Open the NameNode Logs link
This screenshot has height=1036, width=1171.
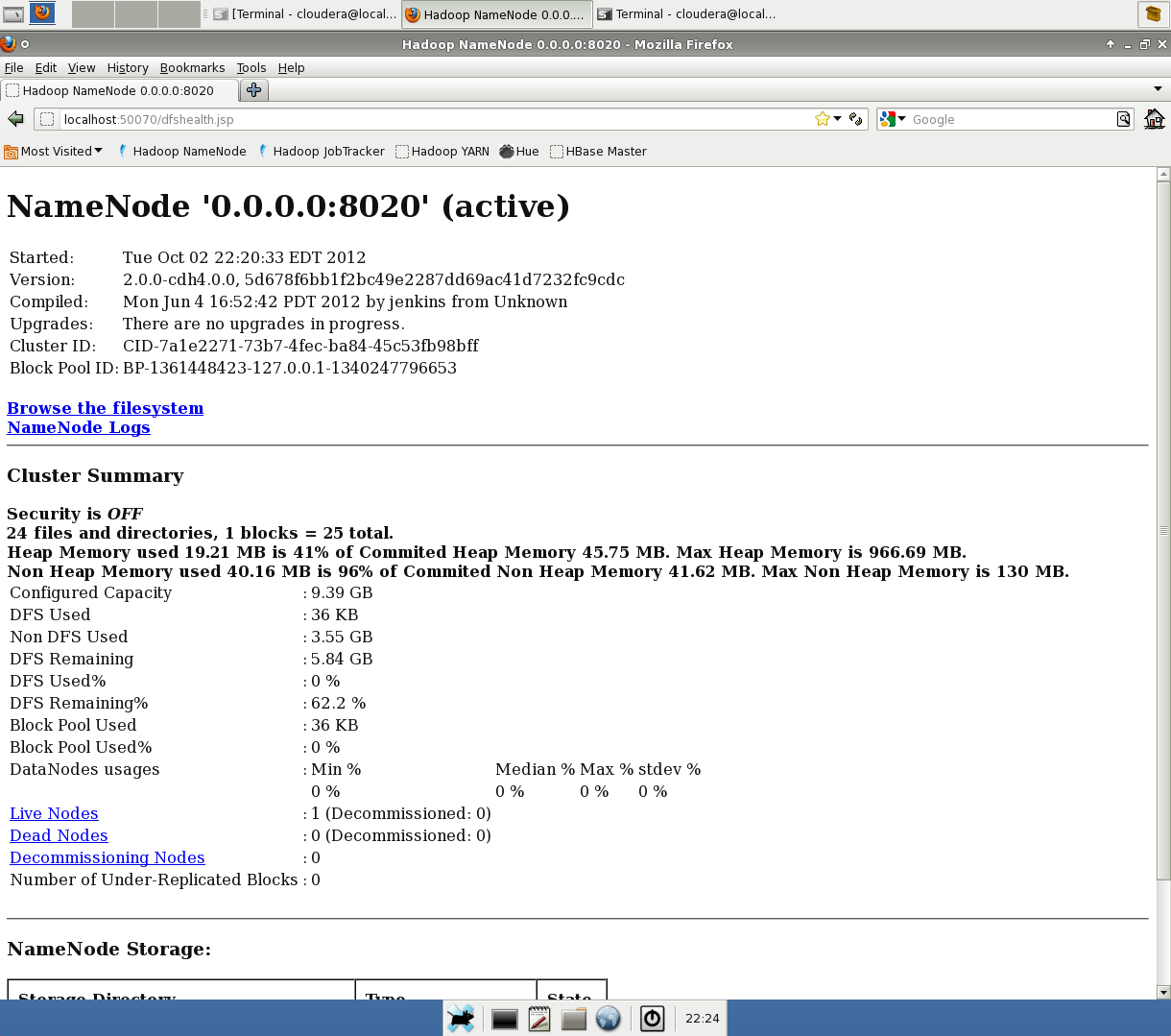click(x=79, y=427)
